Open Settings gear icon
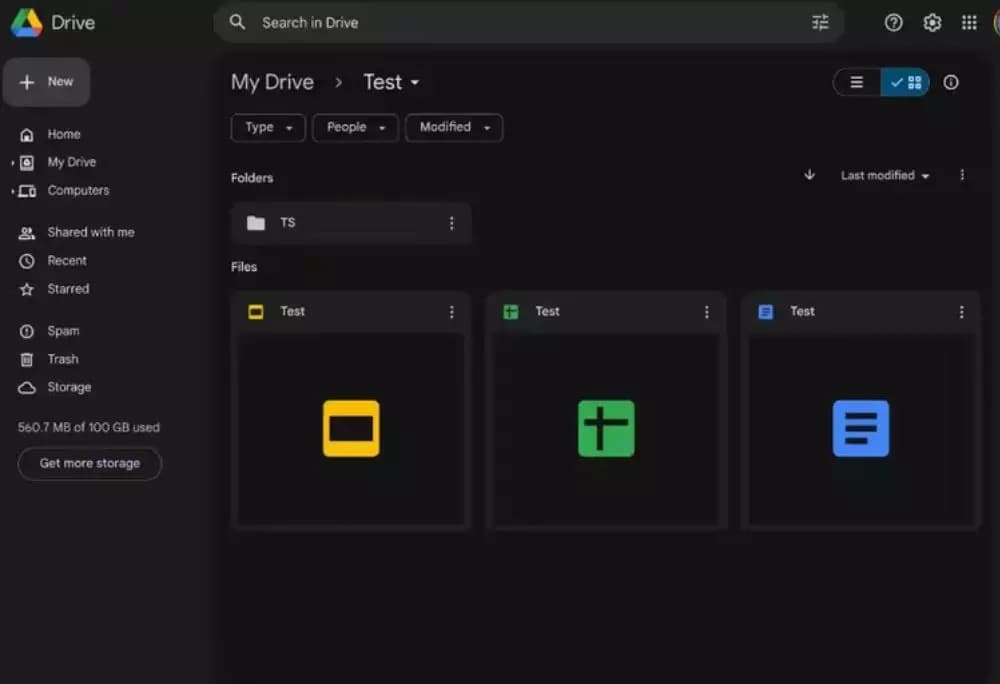 click(932, 23)
